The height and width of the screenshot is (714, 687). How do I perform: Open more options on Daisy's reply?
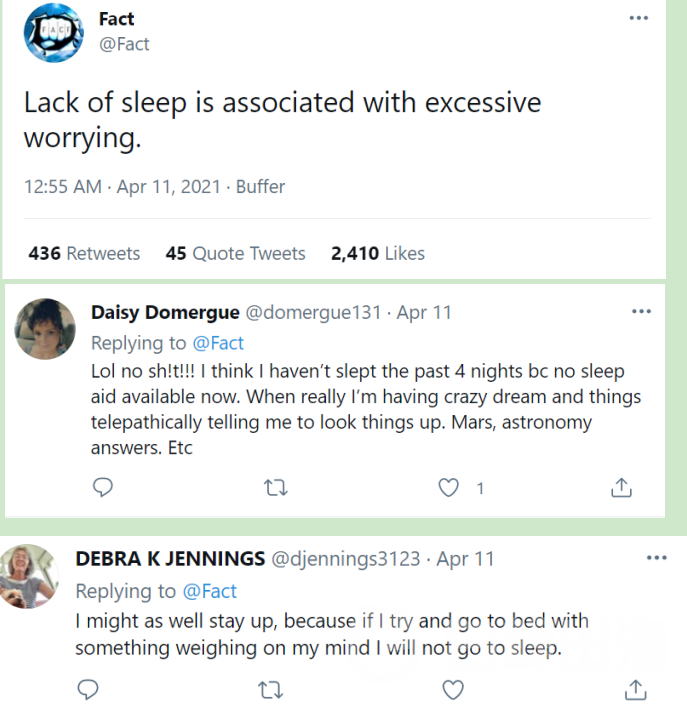click(641, 311)
